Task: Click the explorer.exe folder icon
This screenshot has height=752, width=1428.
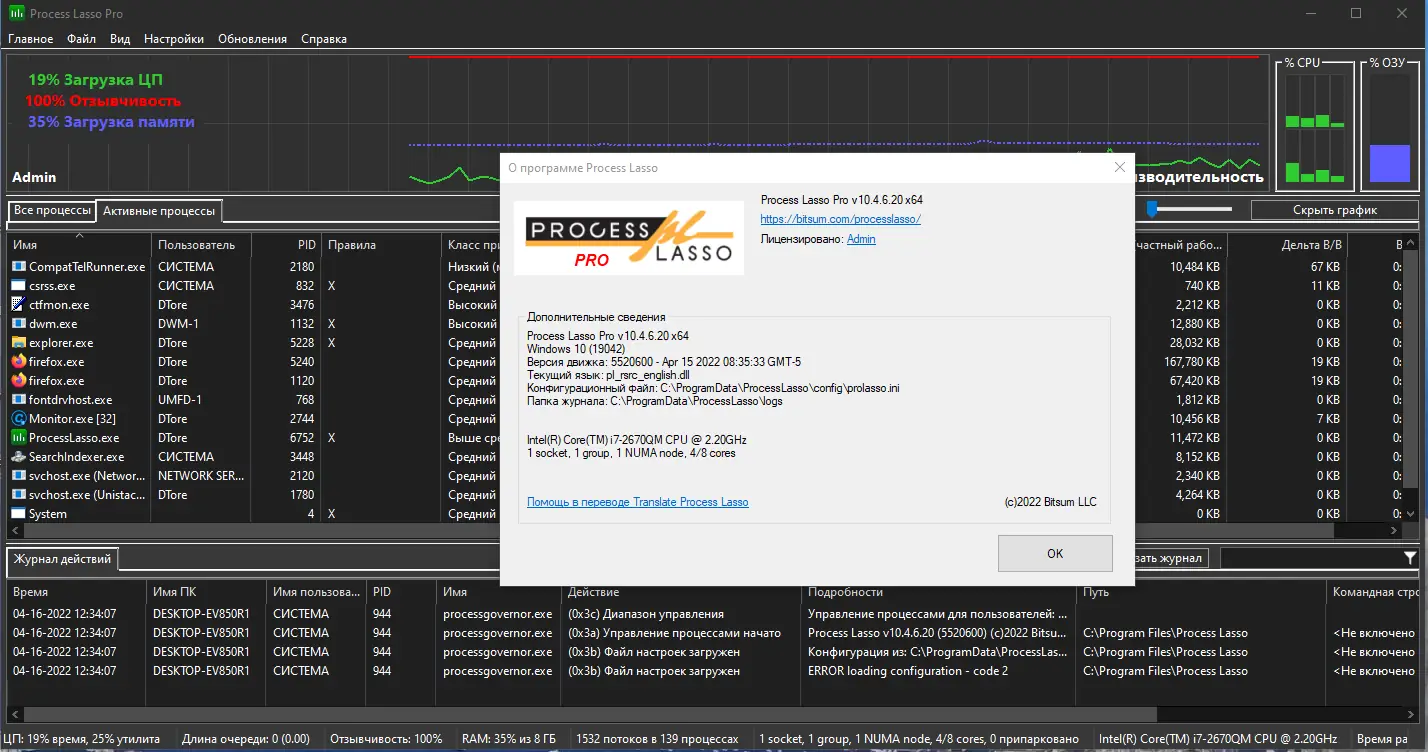Action: click(x=19, y=343)
